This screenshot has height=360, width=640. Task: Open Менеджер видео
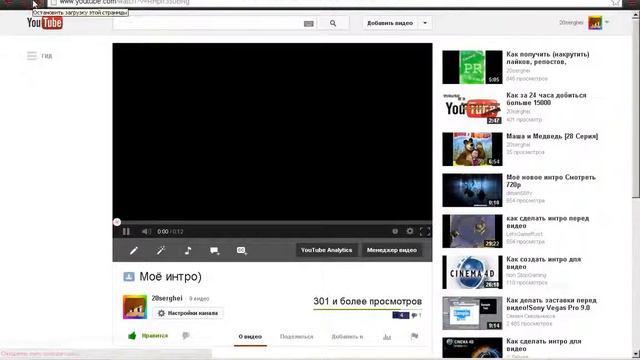pos(391,250)
